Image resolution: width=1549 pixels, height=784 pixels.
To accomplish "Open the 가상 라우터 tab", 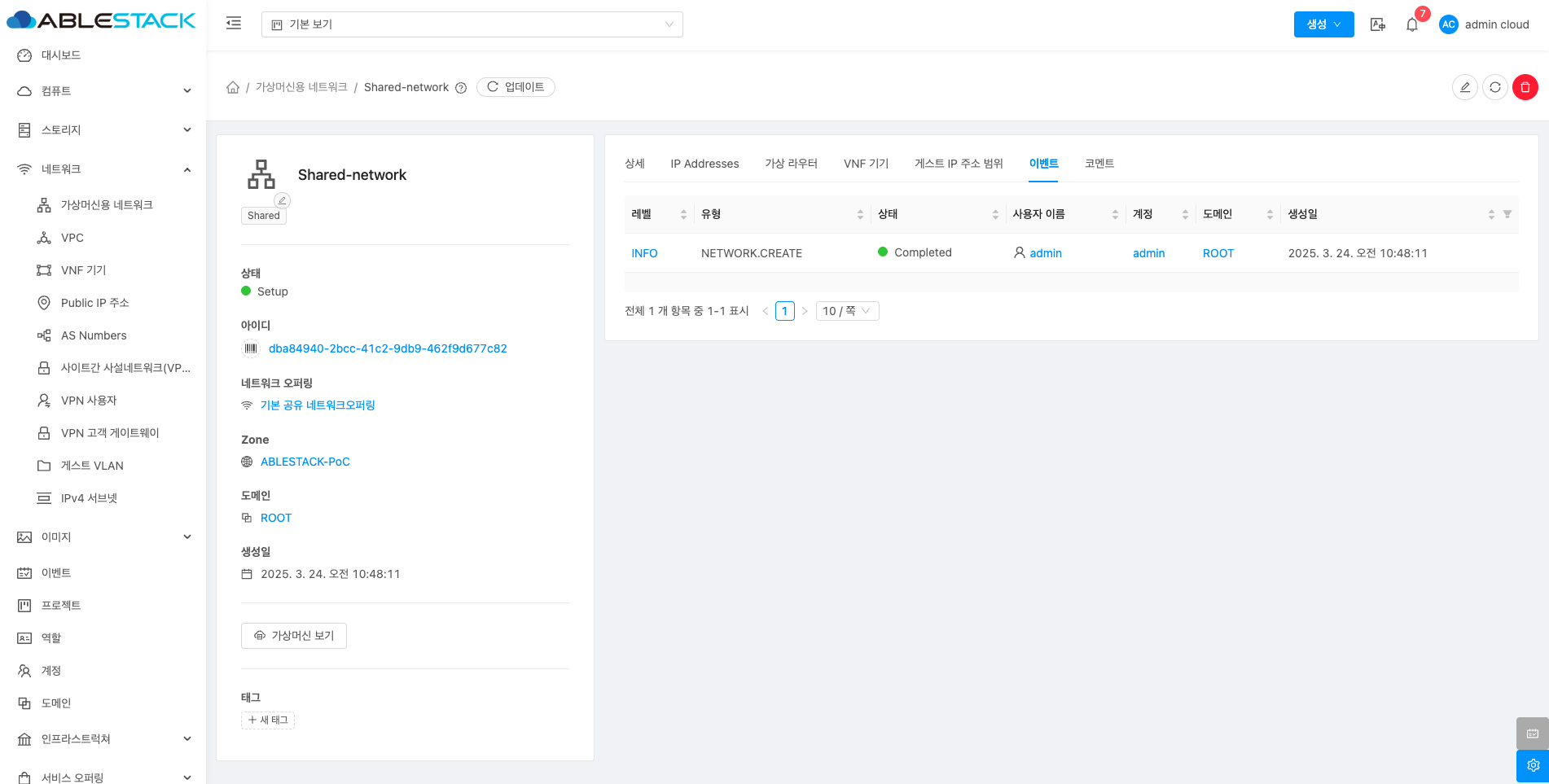I will (x=791, y=164).
